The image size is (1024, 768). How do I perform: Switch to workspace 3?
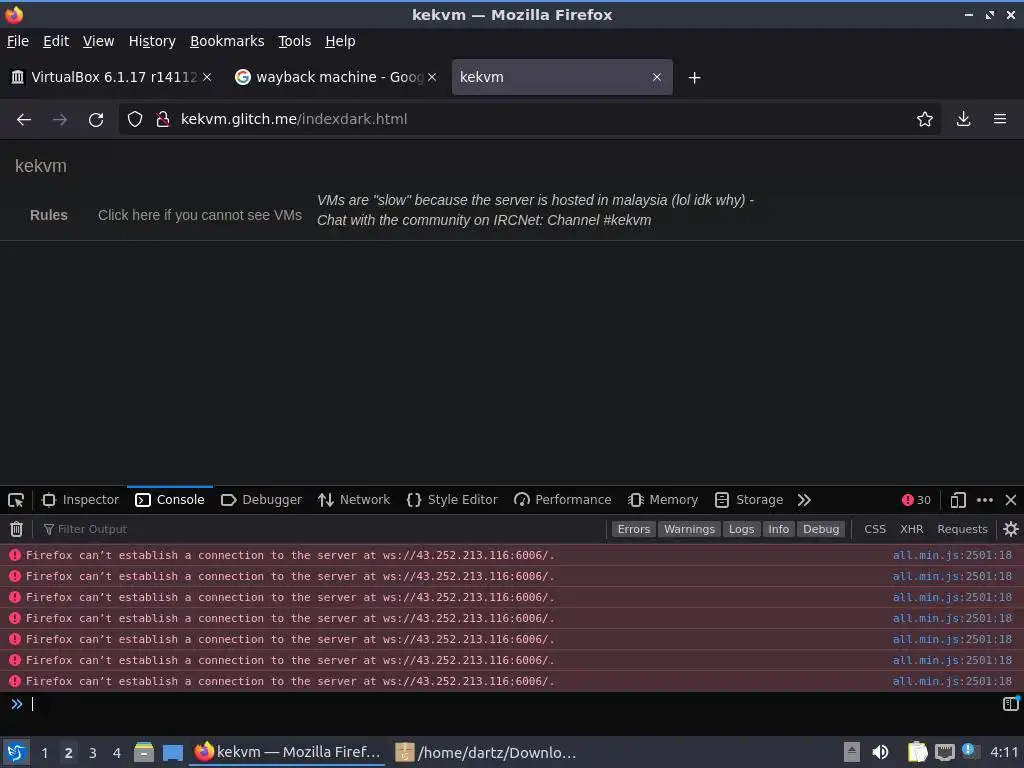pyautogui.click(x=93, y=753)
